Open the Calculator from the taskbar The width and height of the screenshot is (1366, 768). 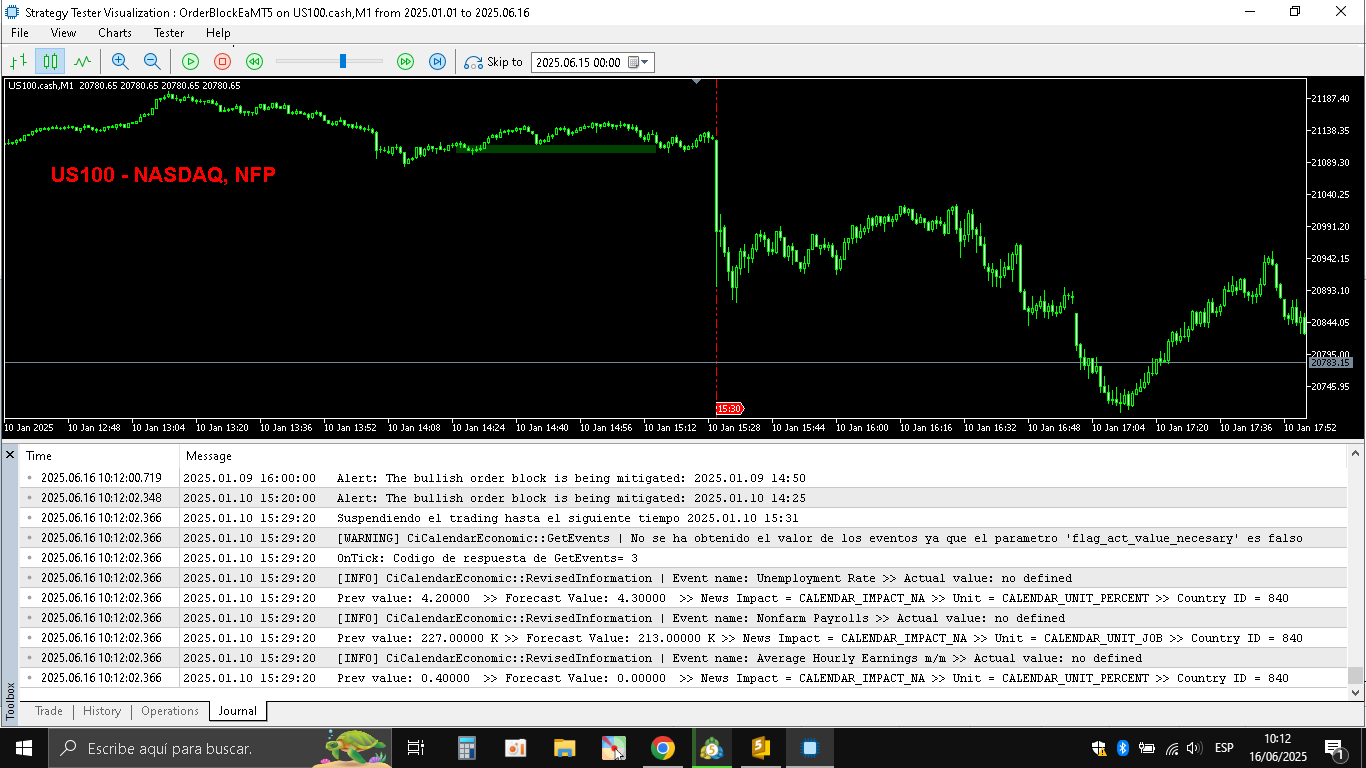(x=466, y=748)
